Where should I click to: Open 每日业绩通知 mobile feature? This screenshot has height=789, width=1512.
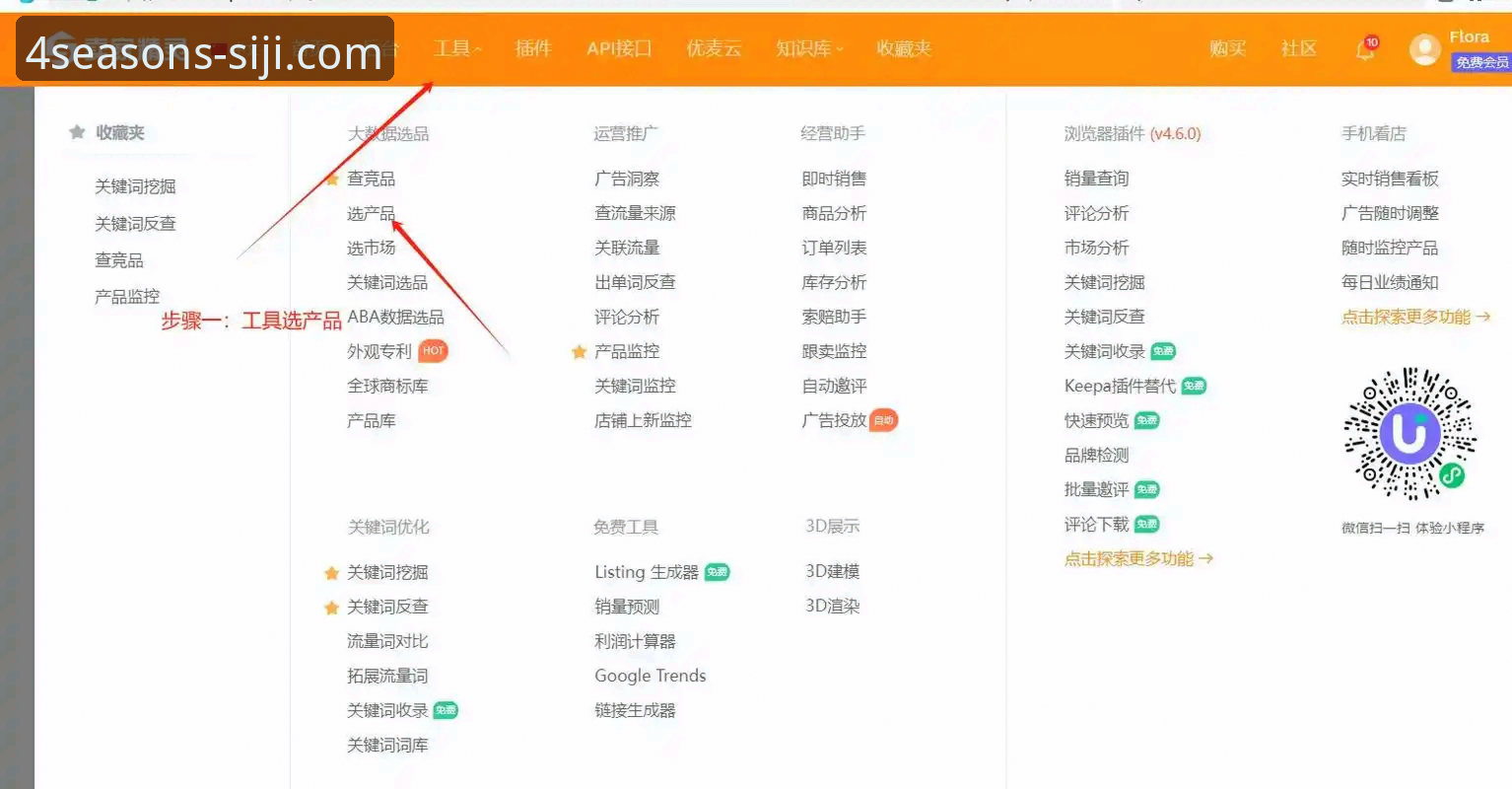(1390, 282)
